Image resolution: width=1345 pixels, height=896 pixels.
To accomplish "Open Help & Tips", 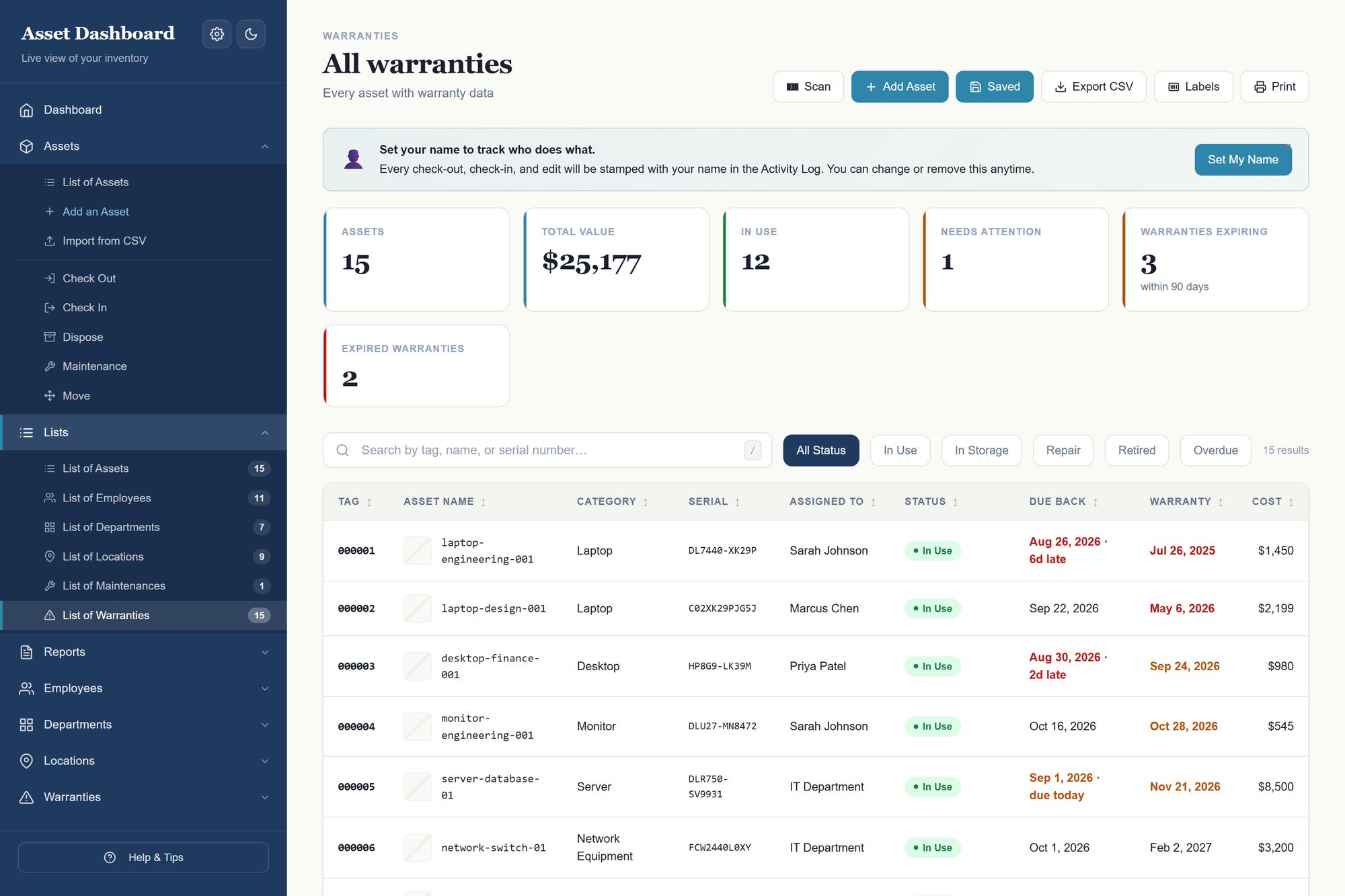I will [143, 858].
